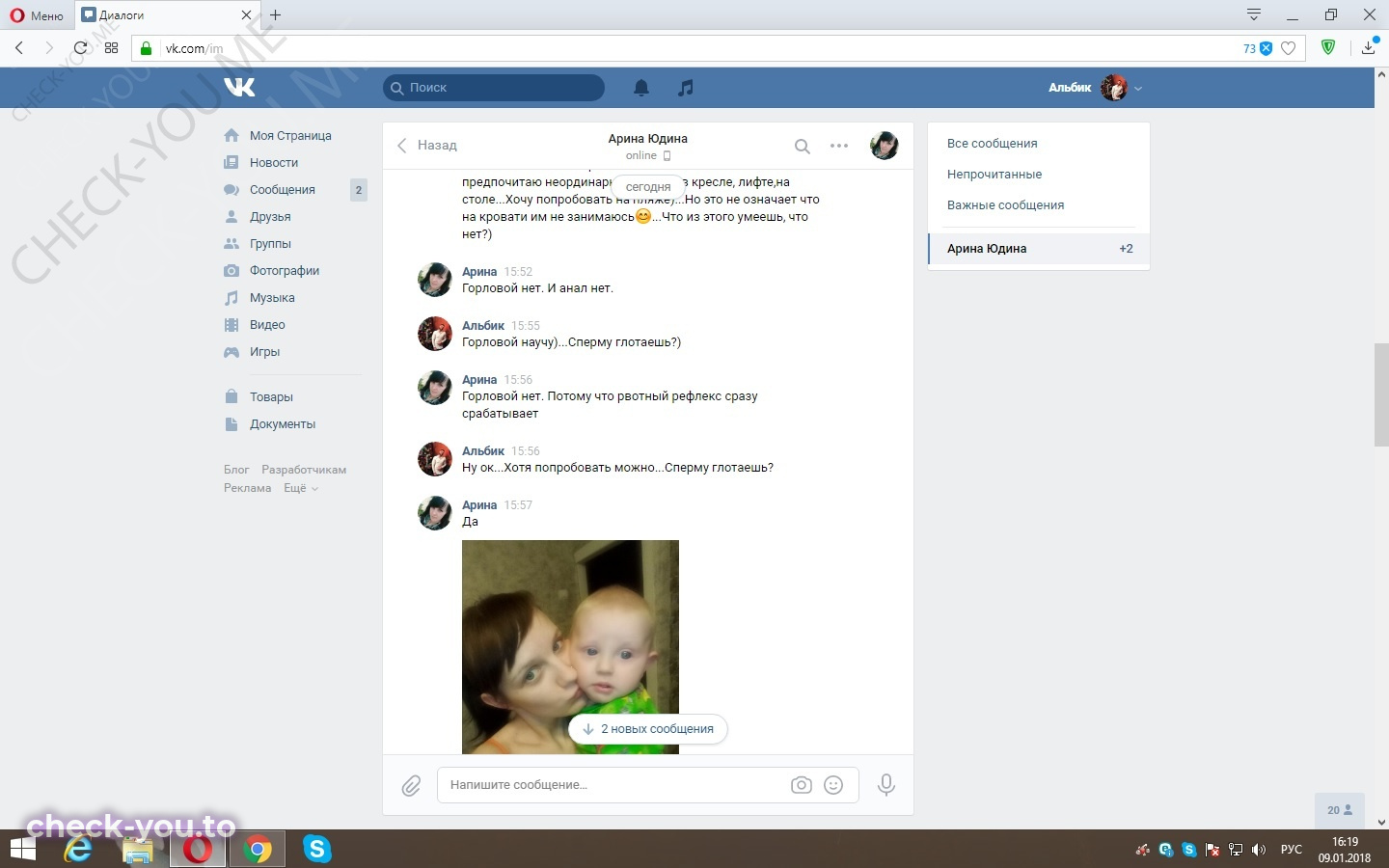Select Все сообщения filter
Viewport: 1389px width, 868px height.
pyautogui.click(x=992, y=144)
